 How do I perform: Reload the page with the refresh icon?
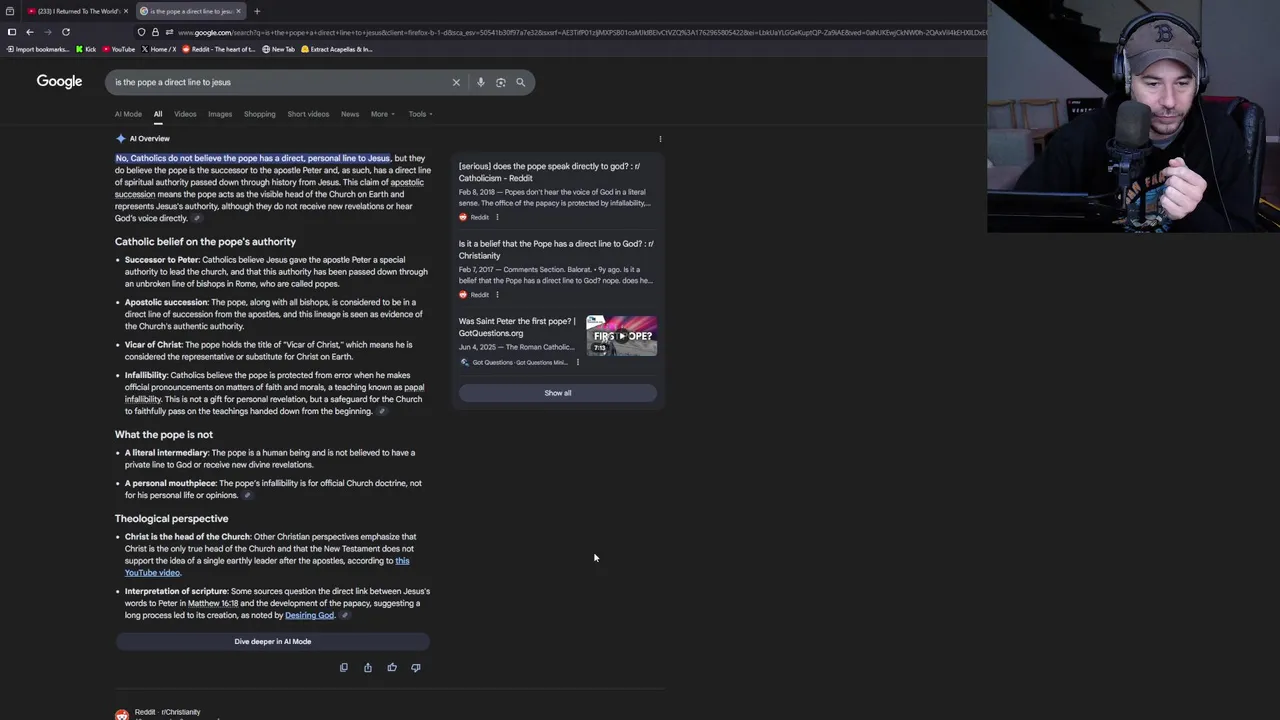66,32
